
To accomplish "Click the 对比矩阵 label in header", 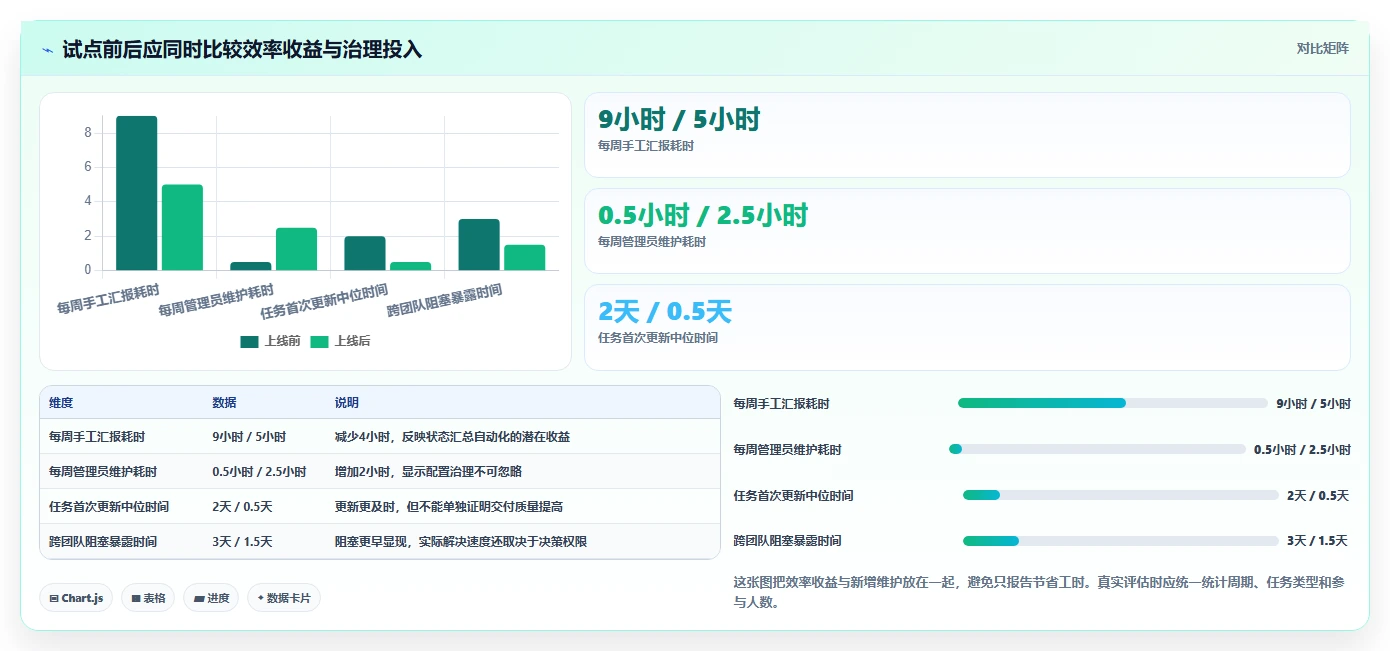I will [x=1322, y=48].
